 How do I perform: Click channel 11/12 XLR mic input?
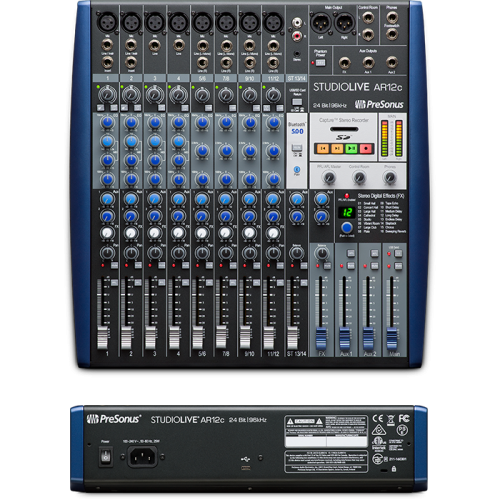tap(273, 22)
